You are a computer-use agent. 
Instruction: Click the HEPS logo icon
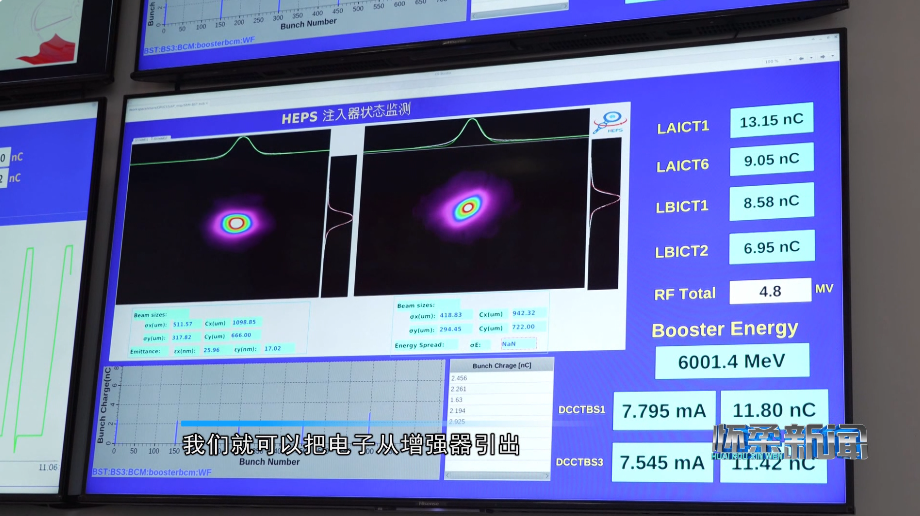tap(606, 123)
